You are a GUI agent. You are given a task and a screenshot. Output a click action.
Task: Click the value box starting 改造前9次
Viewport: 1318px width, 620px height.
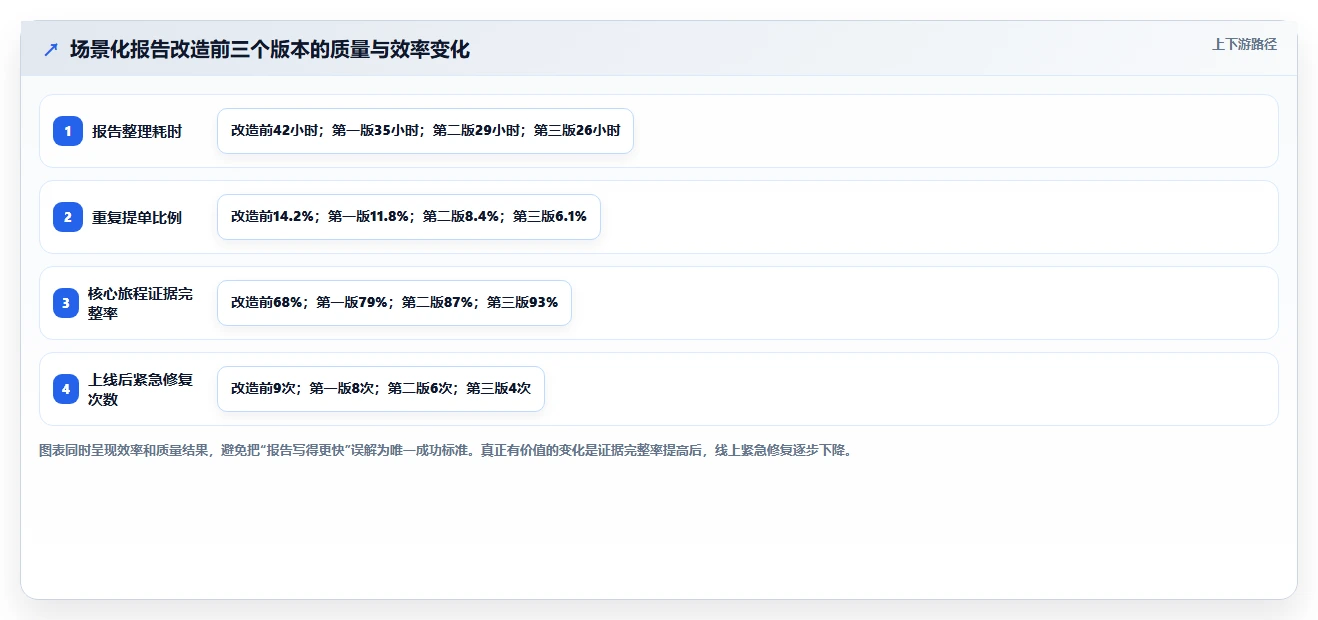click(381, 389)
